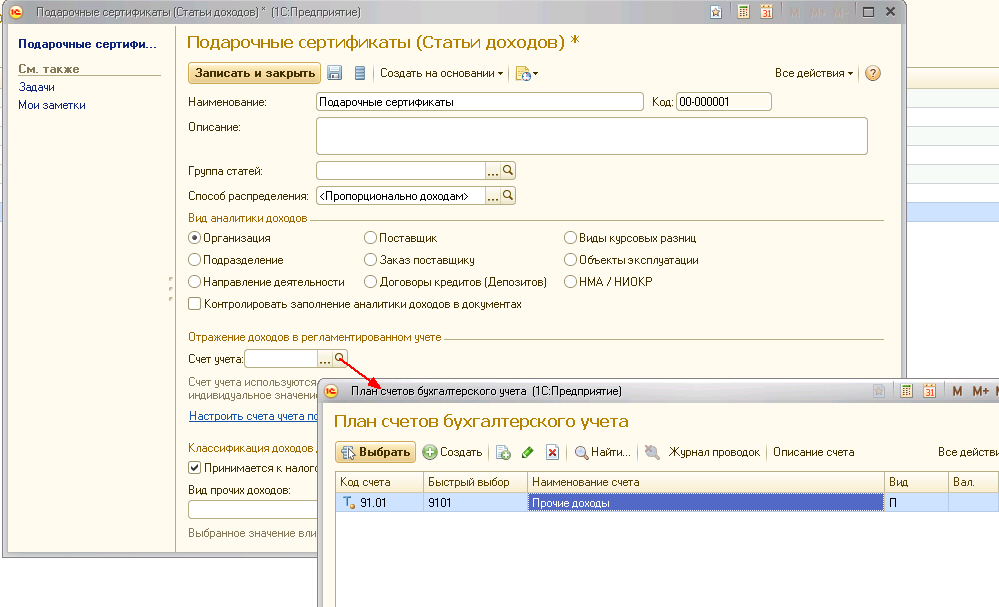Open Настроить счета учета link
The image size is (999, 607).
tap(253, 416)
